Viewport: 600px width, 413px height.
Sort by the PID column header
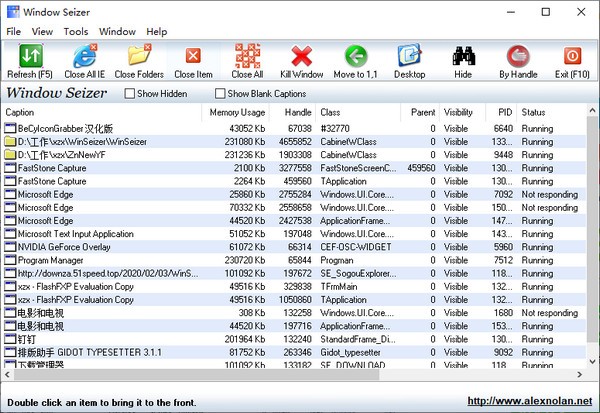(501, 112)
